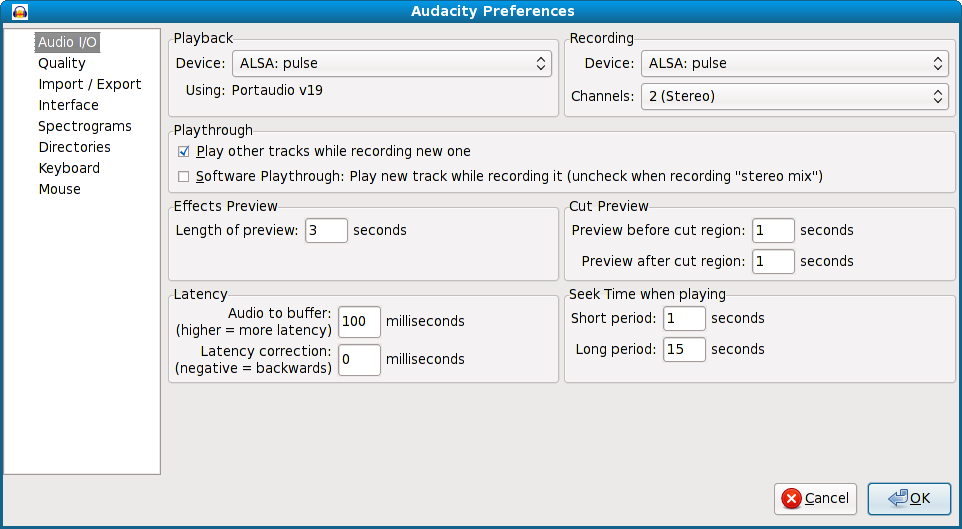Click the Long period seconds field
Screen dimensions: 962x529
point(684,349)
